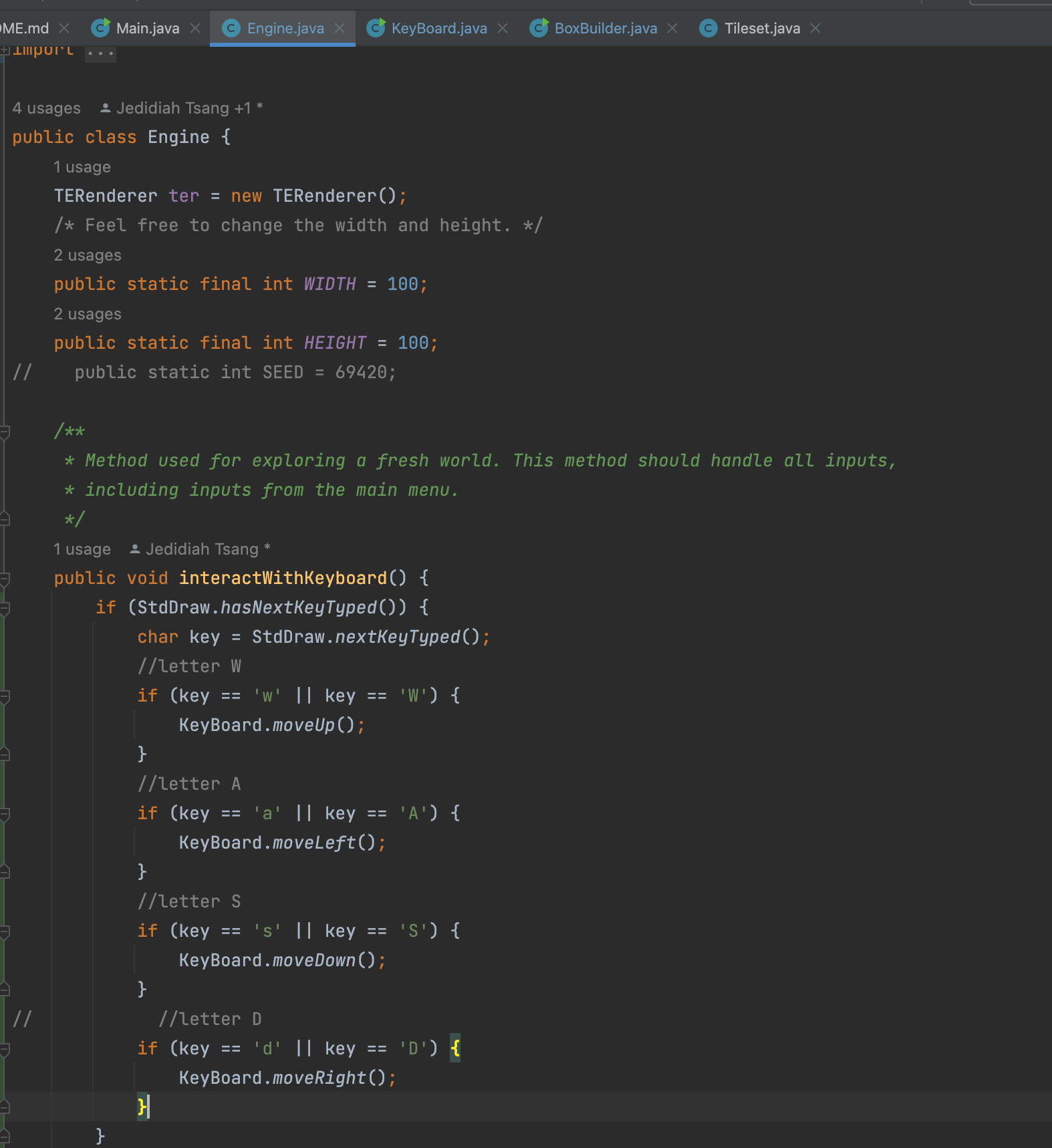This screenshot has height=1148, width=1052.
Task: Switch to the KeyBoard.java tab
Action: (438, 28)
